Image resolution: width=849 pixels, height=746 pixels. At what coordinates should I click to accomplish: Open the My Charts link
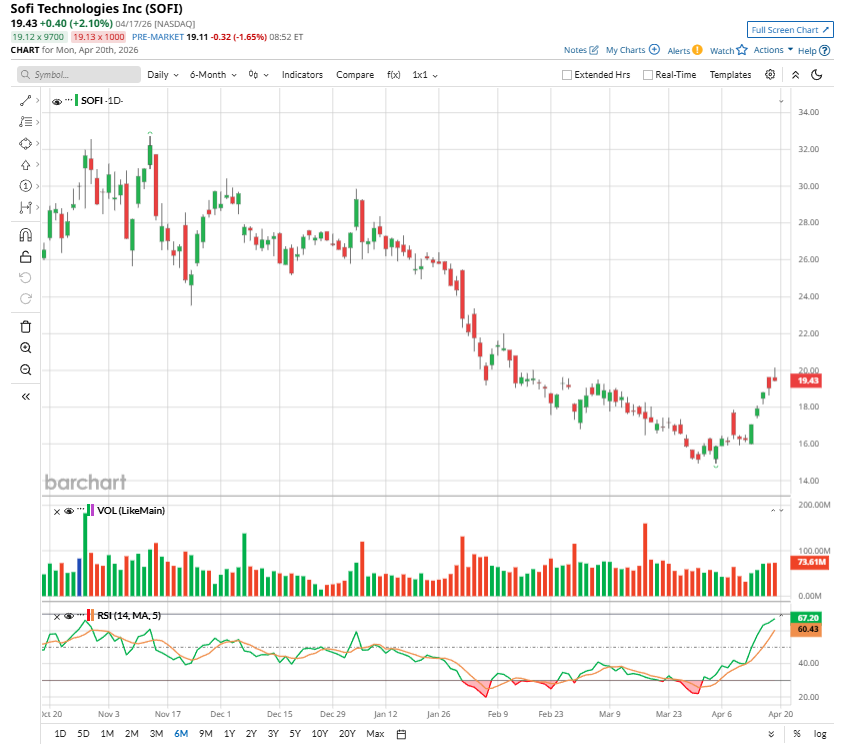[632, 50]
